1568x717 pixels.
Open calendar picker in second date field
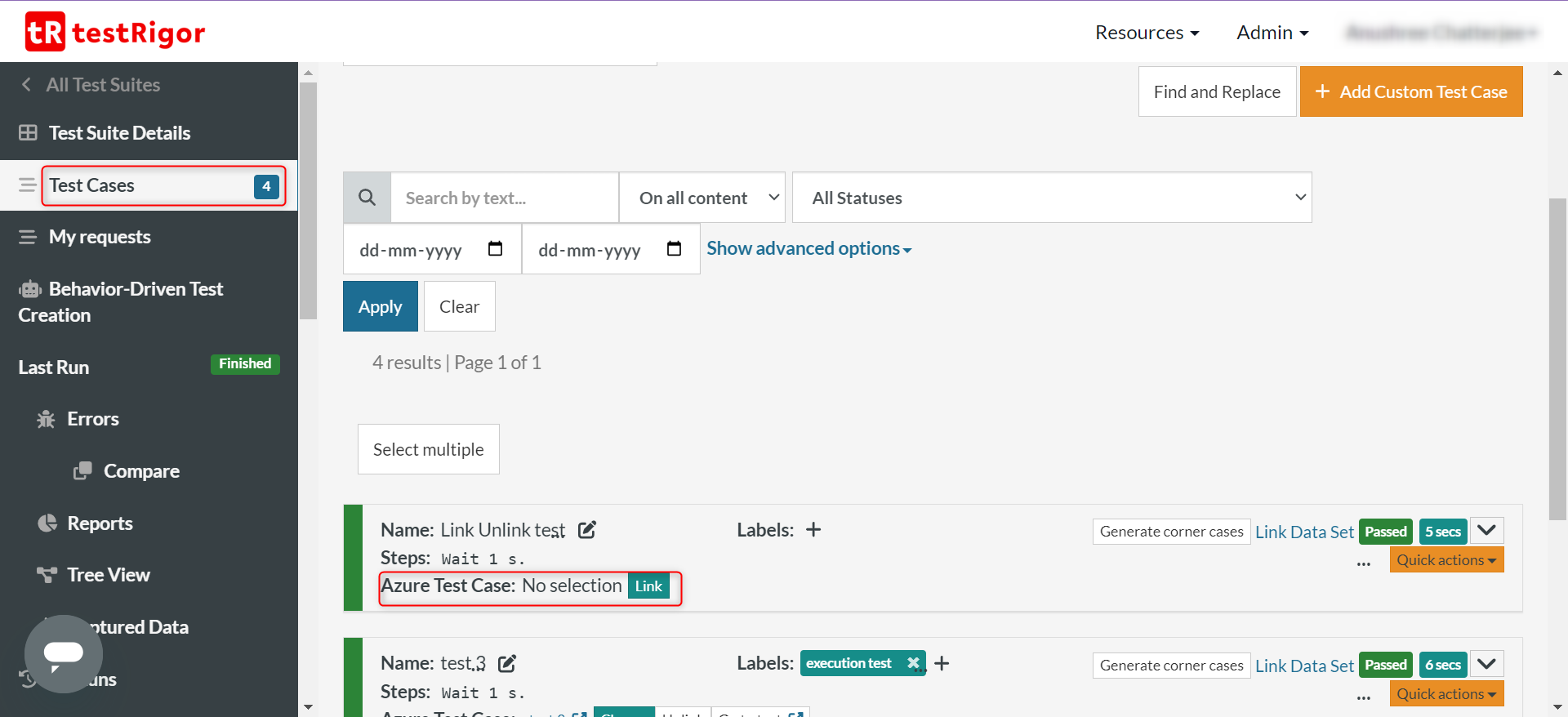coord(674,249)
